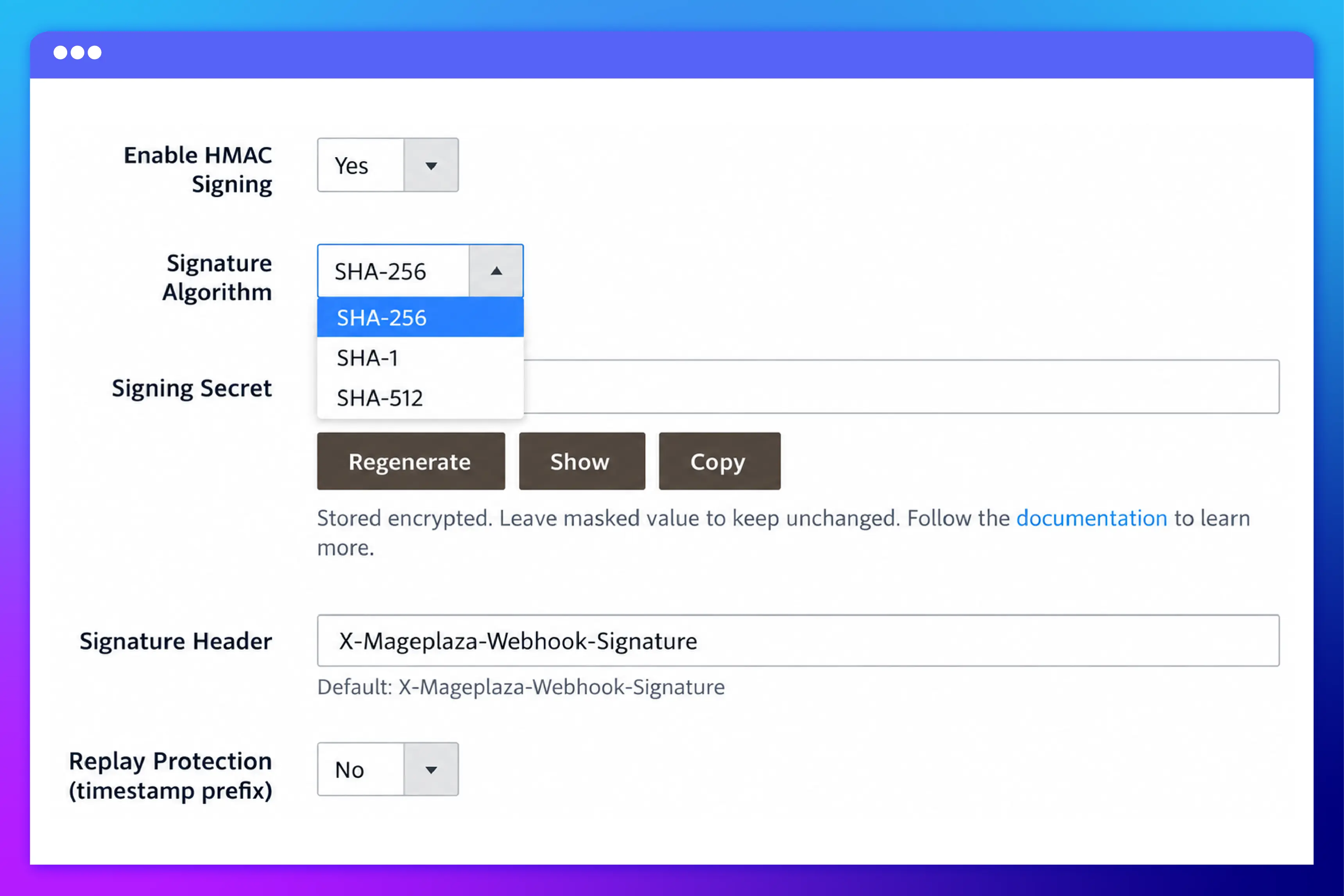Choose SHA-1 from the algorithm list

coord(420,358)
